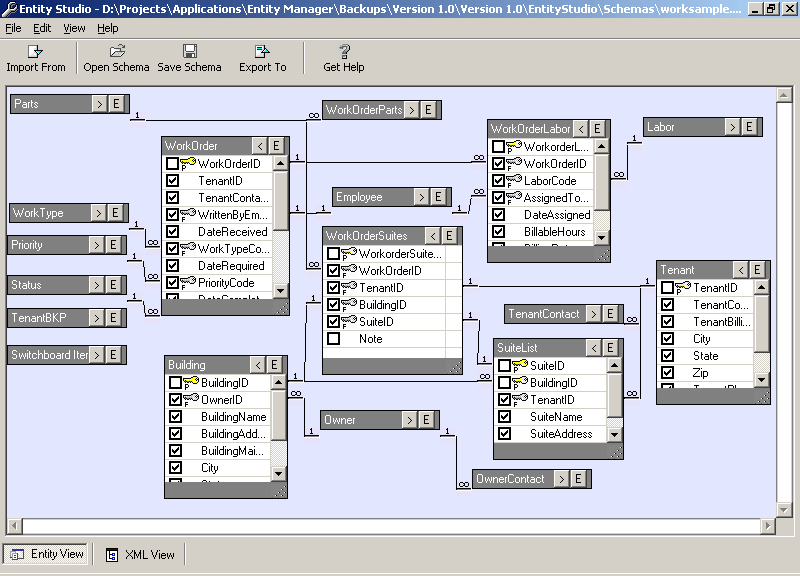
Task: Click the Open Schema toolbar icon
Action: 117,51
